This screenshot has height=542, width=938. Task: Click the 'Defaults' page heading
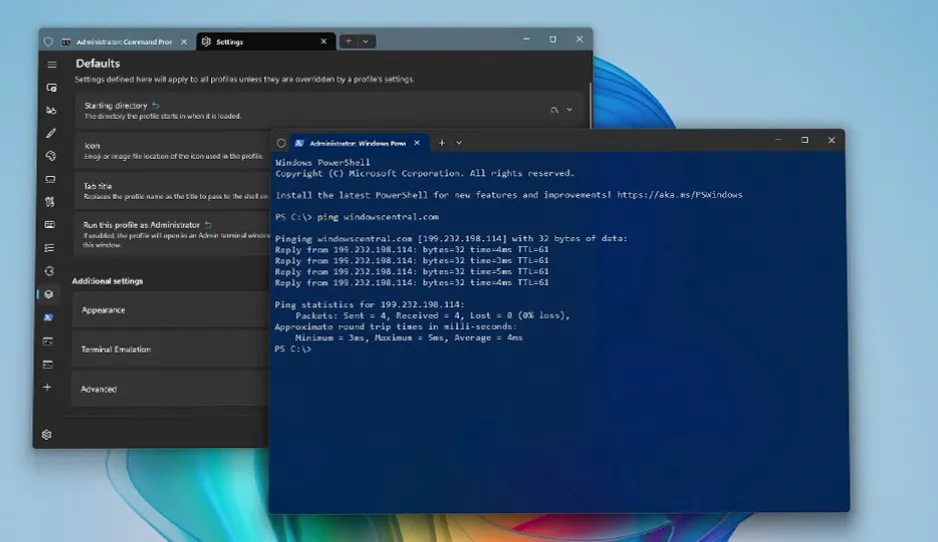pos(98,63)
